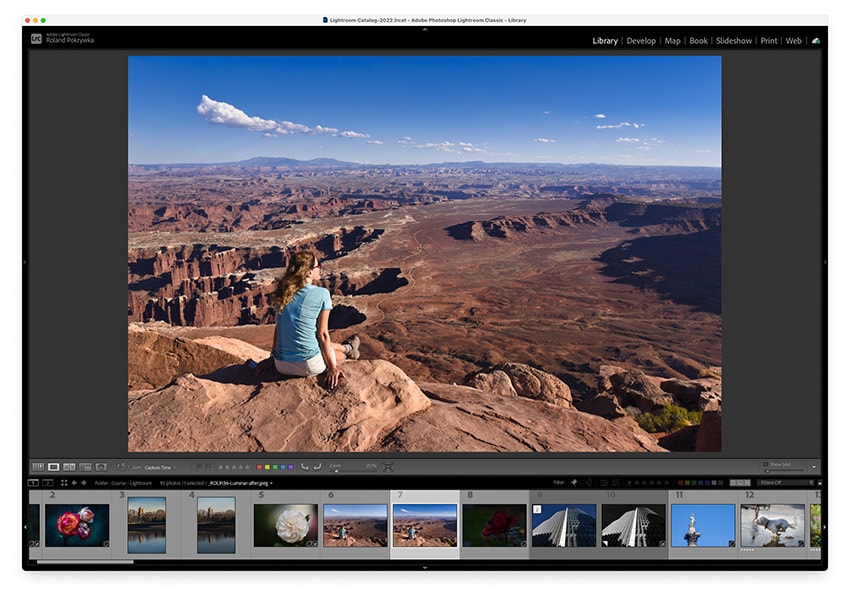Screen dimensions: 850x600
Task: Switch to Loupe view using its toolbar icon
Action: (51, 467)
